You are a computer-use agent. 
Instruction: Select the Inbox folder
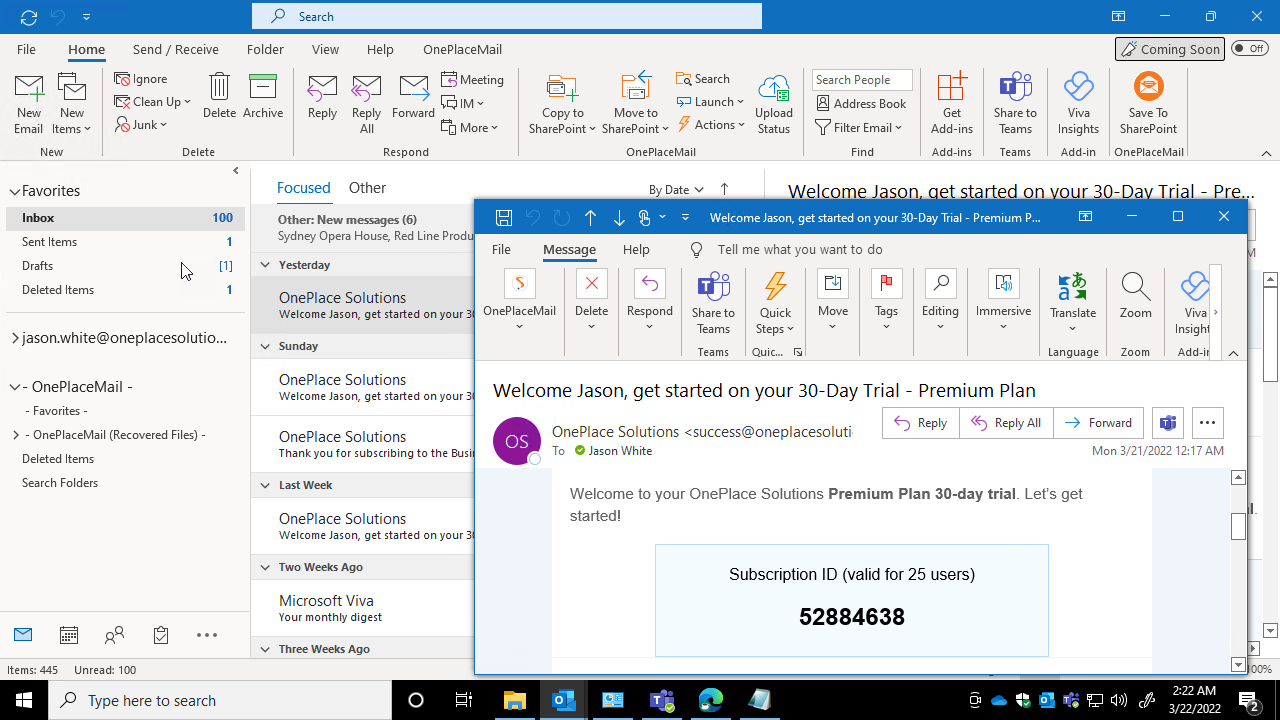coord(124,217)
